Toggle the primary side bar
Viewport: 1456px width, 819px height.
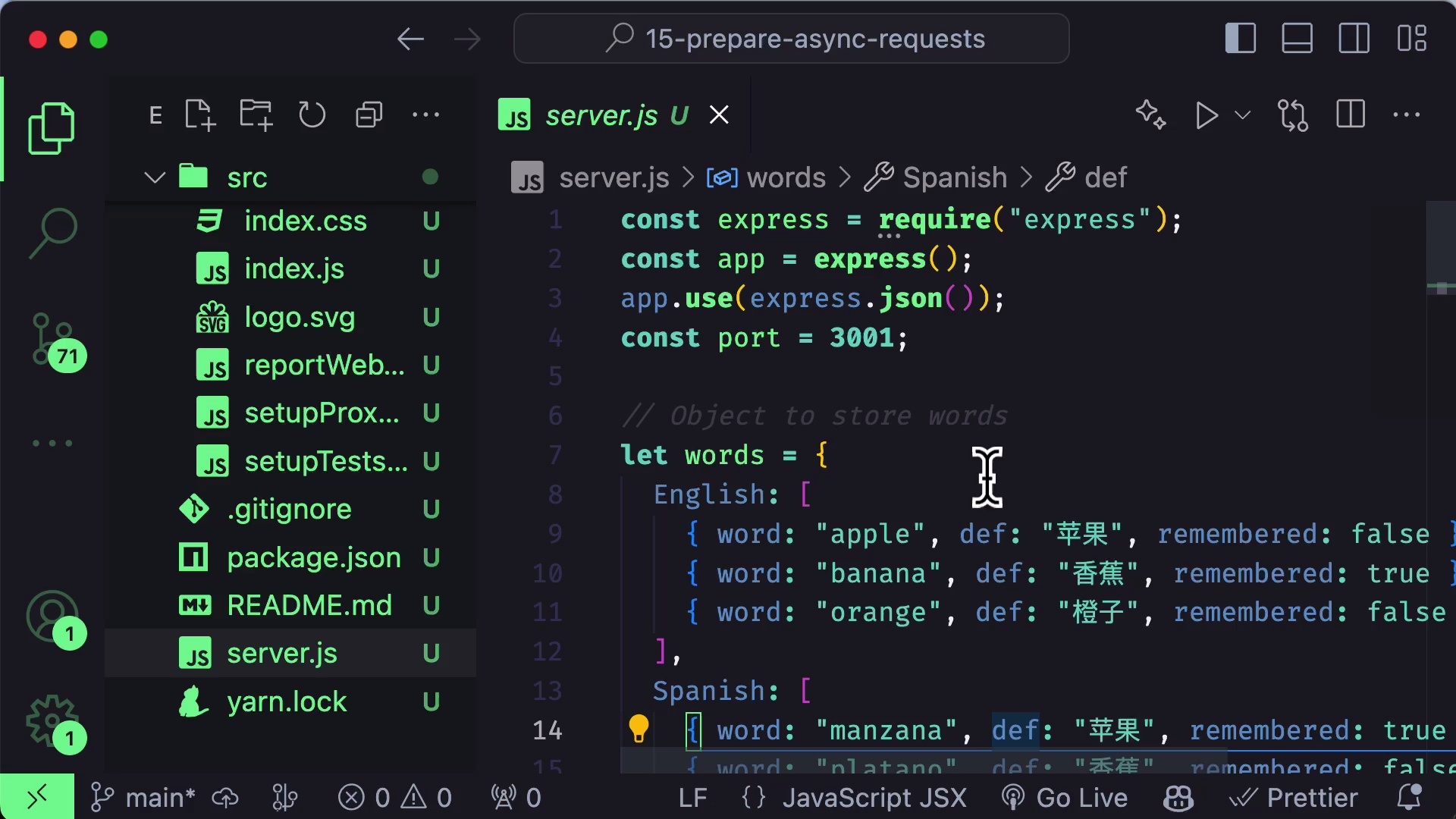point(1241,39)
